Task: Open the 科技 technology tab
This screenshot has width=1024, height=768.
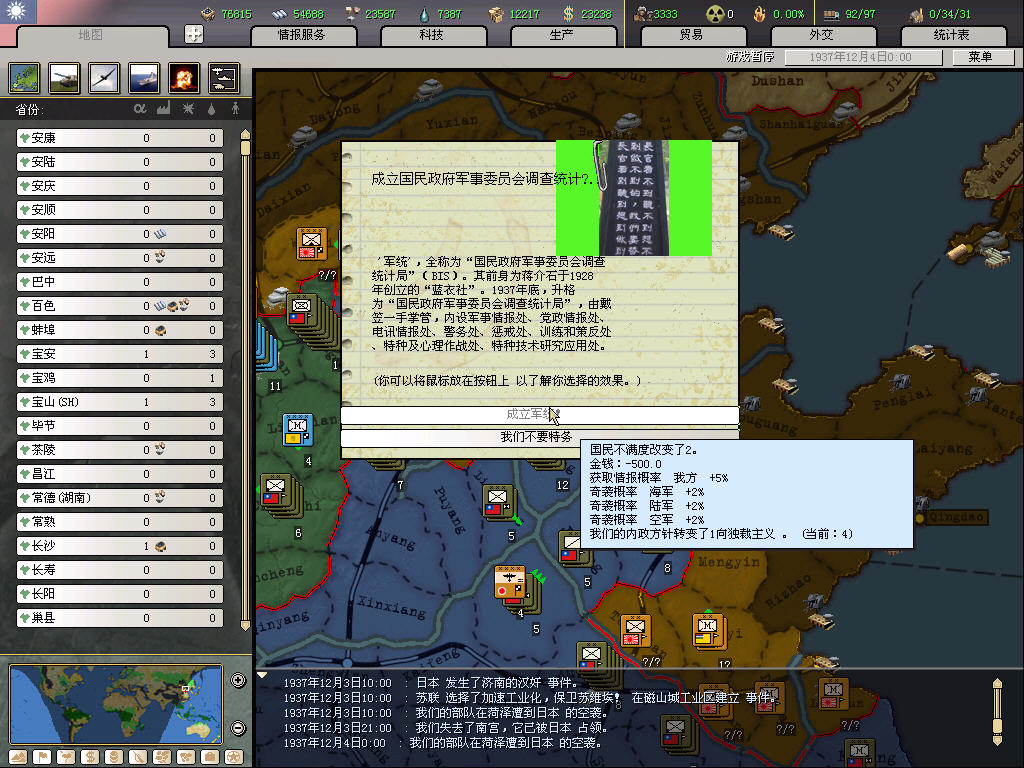Action: (432, 35)
